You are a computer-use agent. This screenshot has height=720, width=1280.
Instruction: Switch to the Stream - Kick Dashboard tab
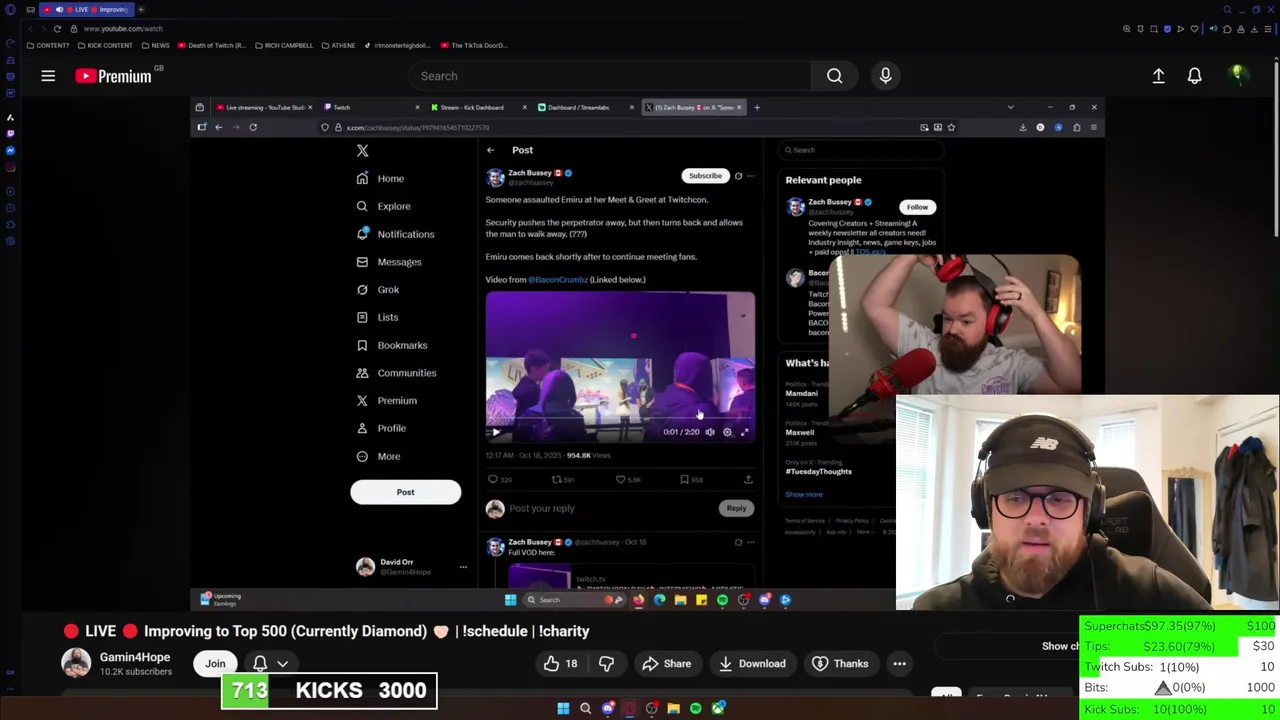[x=478, y=107]
